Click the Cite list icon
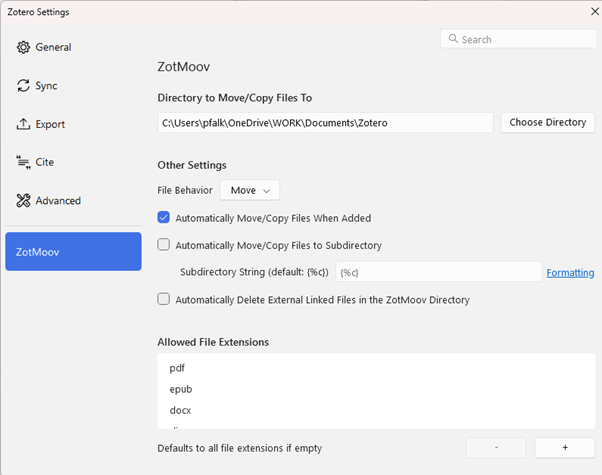Viewport: 602px width, 475px height. point(24,162)
